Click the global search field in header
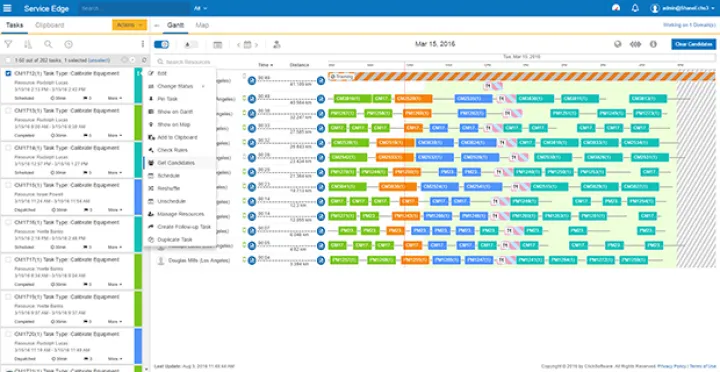 tap(134, 8)
